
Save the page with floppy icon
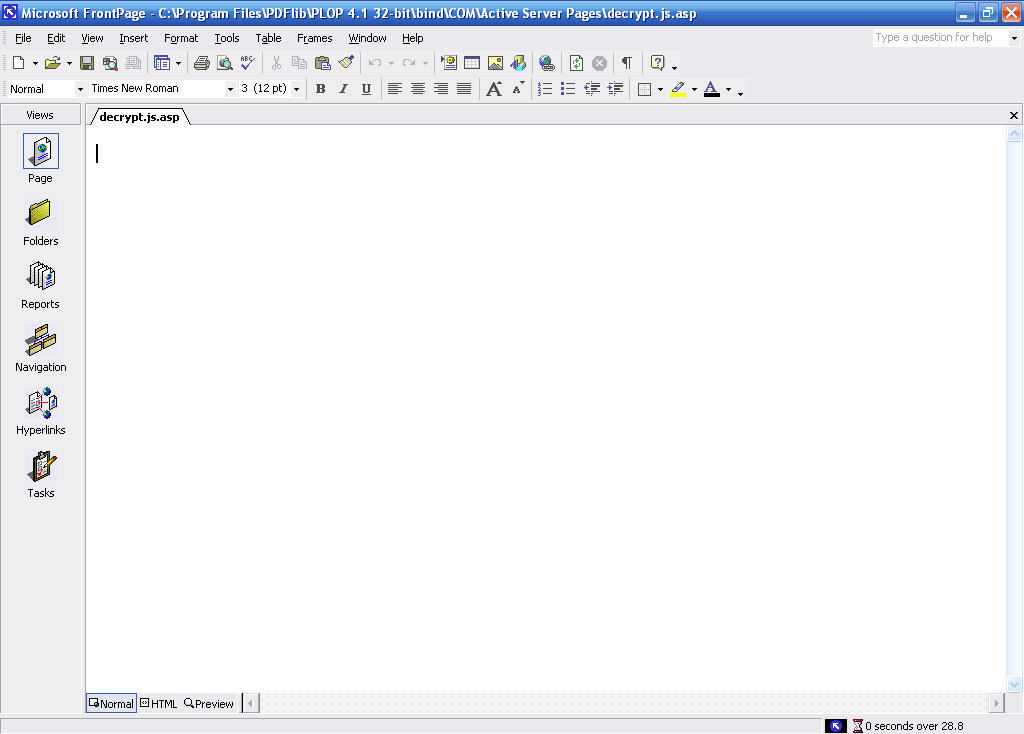[87, 63]
